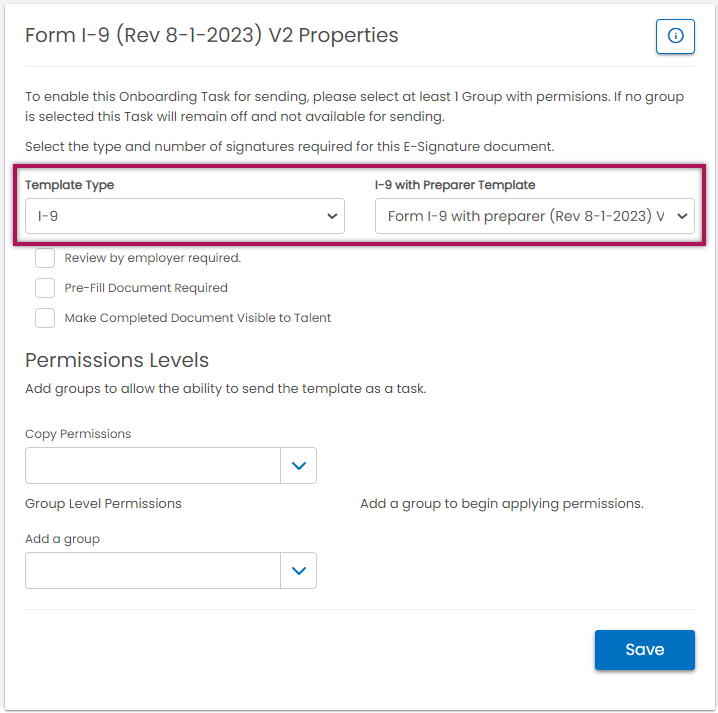
Task: Click the chevron arrow in Template Type select
Action: (332, 216)
